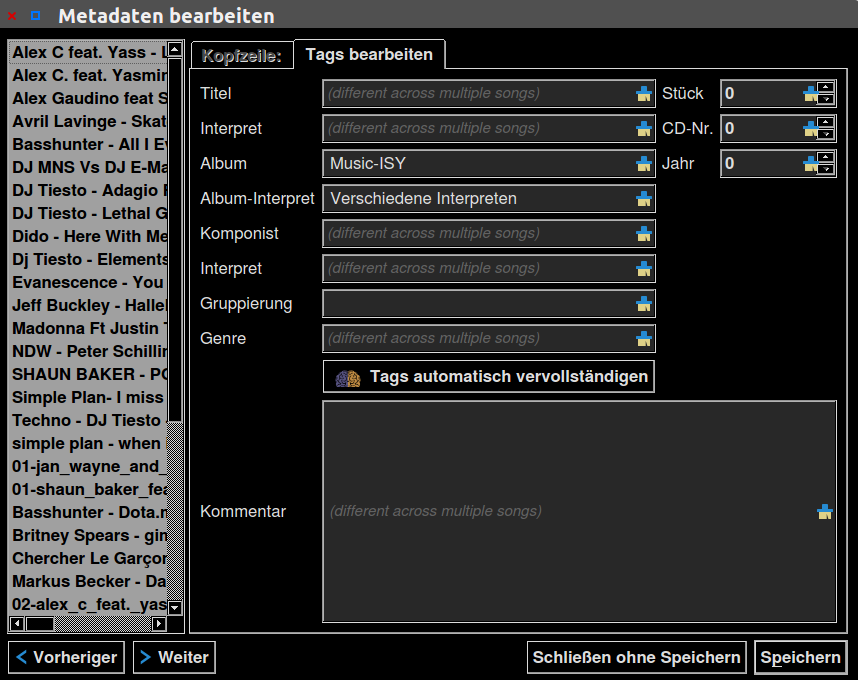Click the reset icon in the Komponist field
The width and height of the screenshot is (858, 680).
644,234
